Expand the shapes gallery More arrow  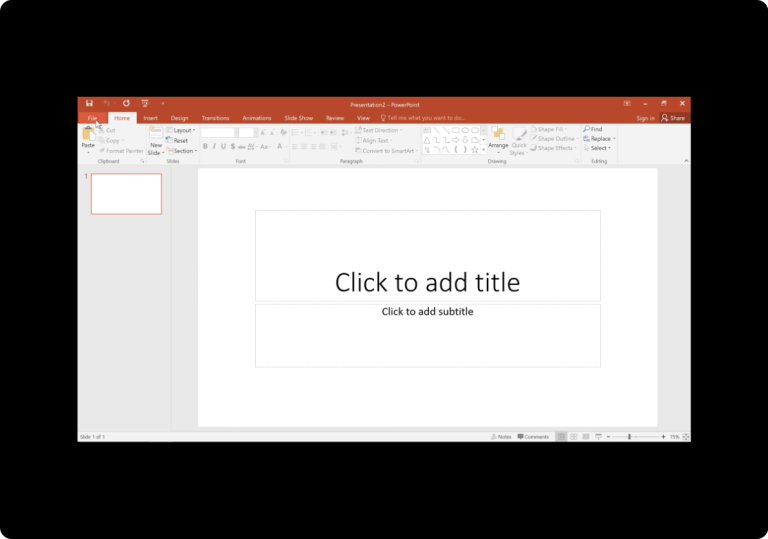(x=483, y=150)
